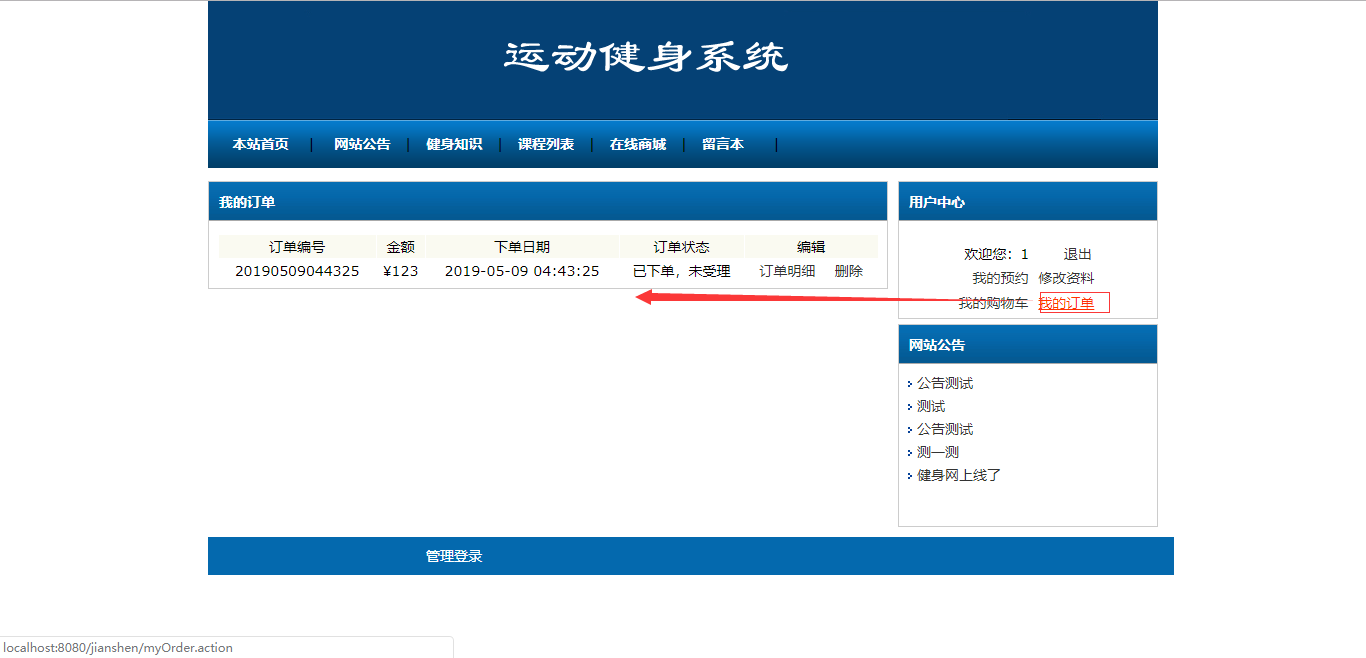Open 在线商城 navigation item
Screen dimensions: 1366x658
638,144
